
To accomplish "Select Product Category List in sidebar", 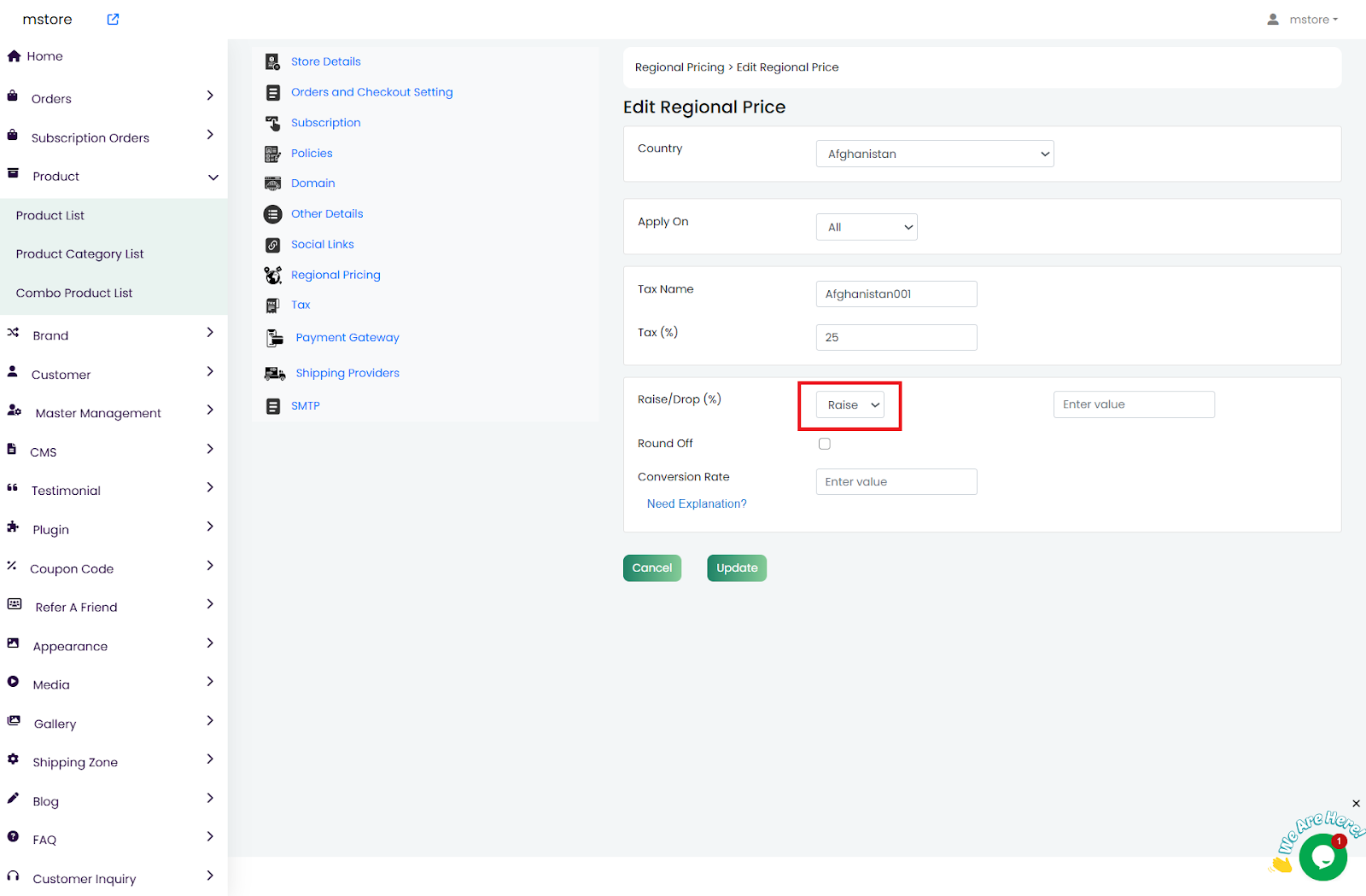I will (x=79, y=254).
